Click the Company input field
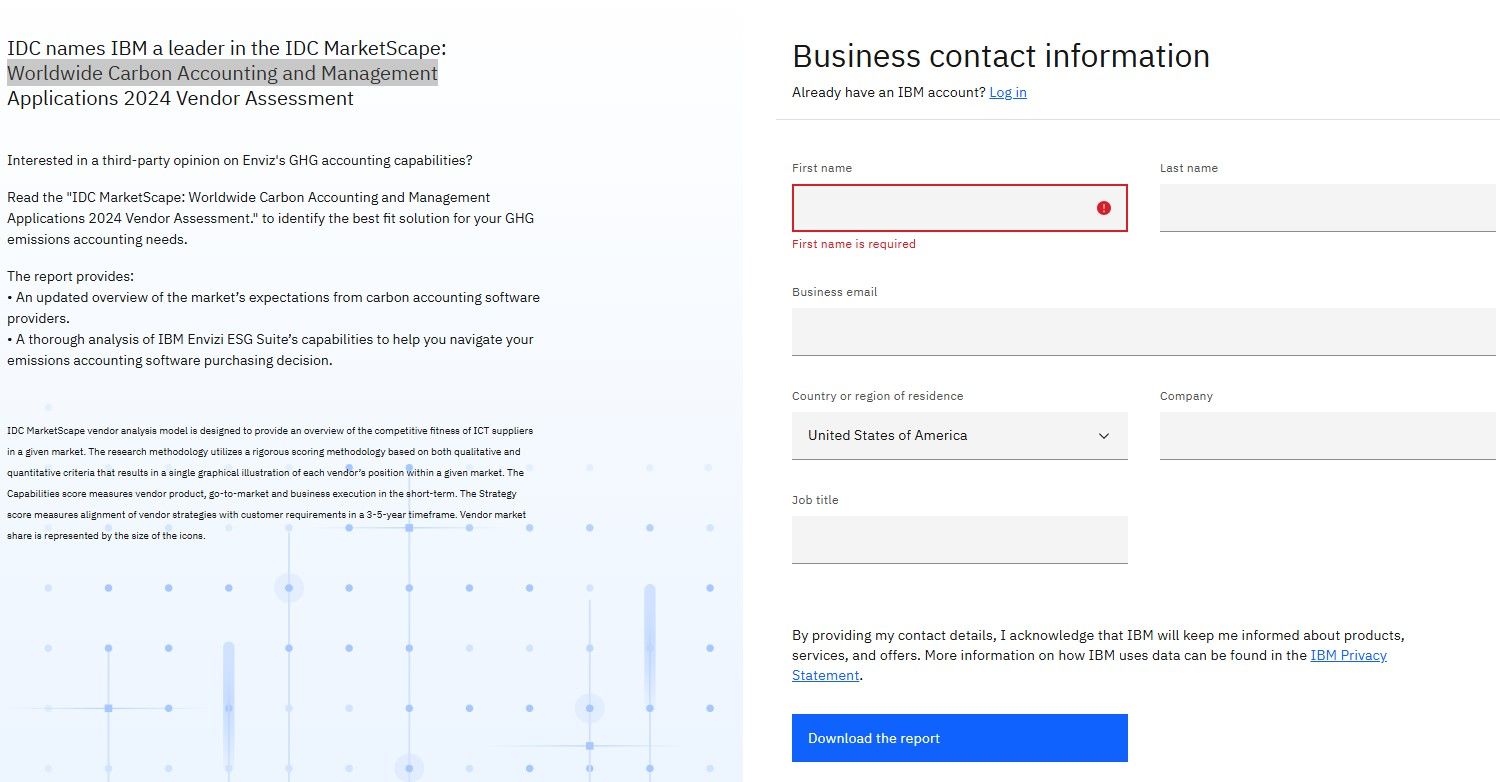The width and height of the screenshot is (1500, 782). pos(1325,435)
